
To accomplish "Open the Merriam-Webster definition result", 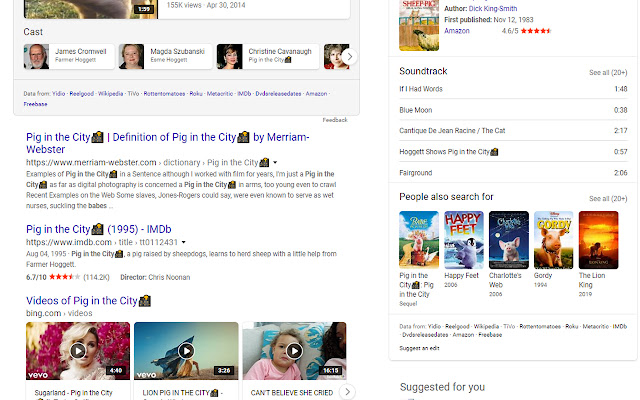I will [x=167, y=143].
